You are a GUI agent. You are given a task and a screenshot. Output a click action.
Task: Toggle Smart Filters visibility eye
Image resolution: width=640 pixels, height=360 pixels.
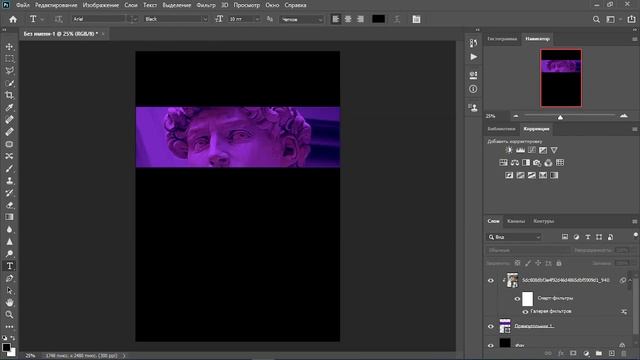tap(517, 299)
